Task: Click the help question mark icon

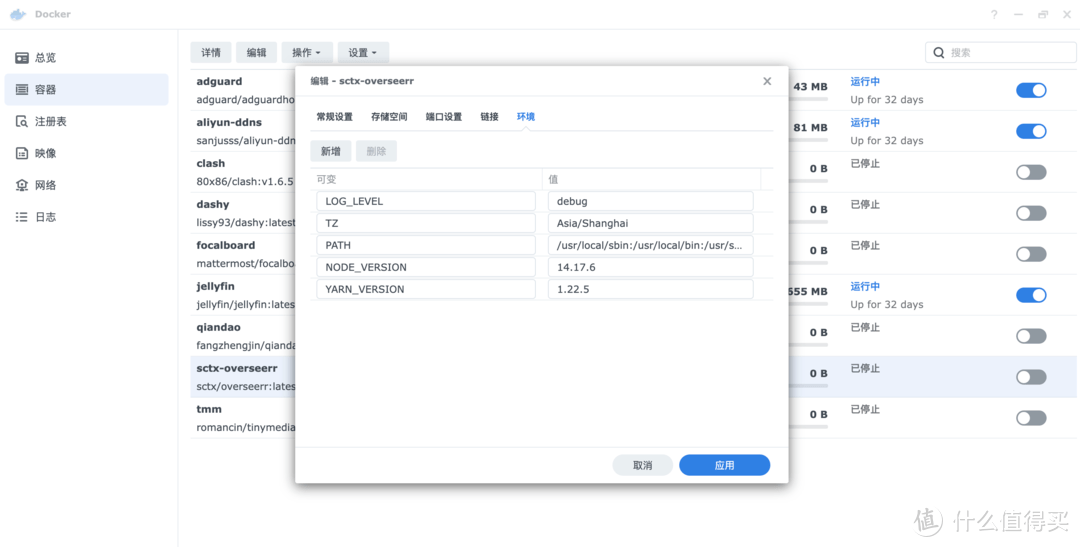Action: (x=994, y=14)
